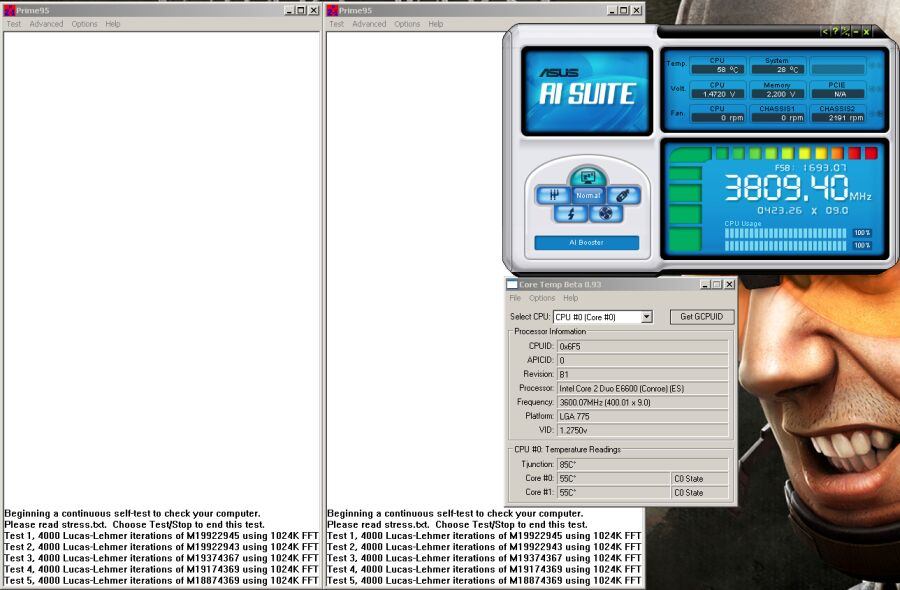Click the Core #1 temperature 55C

613,492
